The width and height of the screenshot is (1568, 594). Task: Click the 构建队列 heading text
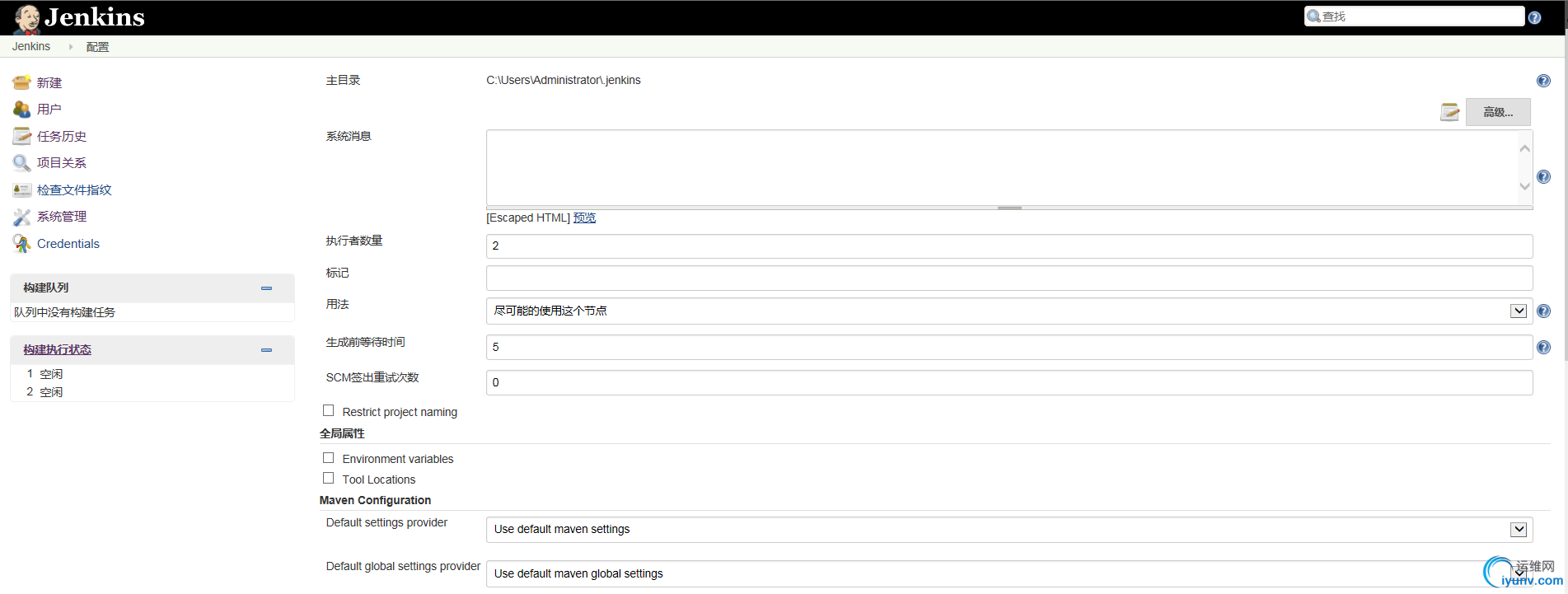[x=46, y=288]
